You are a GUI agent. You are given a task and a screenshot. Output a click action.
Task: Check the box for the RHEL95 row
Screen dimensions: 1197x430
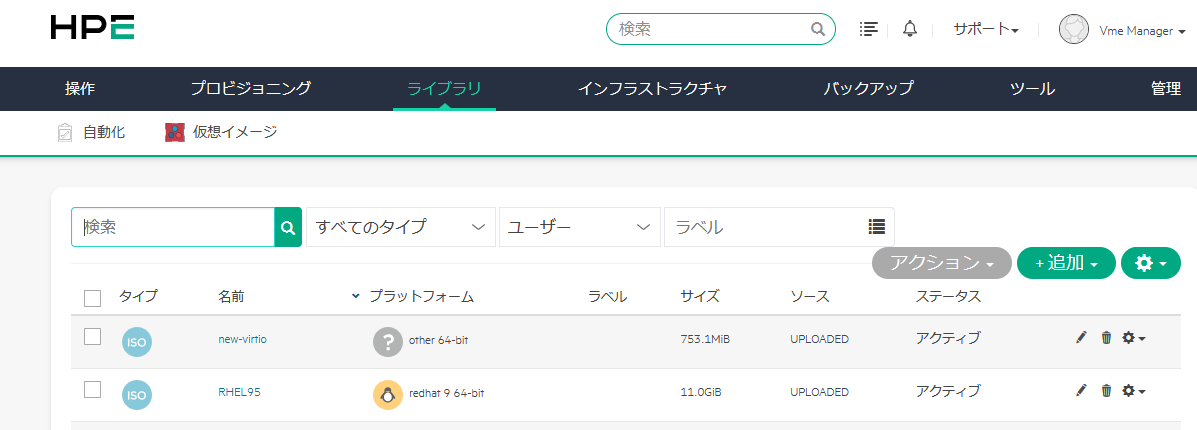[x=93, y=389]
